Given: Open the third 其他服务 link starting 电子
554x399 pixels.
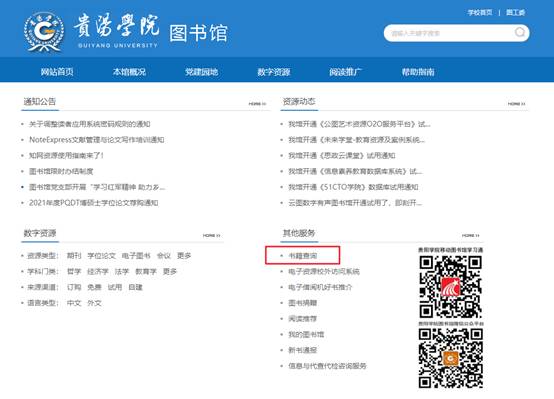Looking at the screenshot, I should pyautogui.click(x=320, y=287).
